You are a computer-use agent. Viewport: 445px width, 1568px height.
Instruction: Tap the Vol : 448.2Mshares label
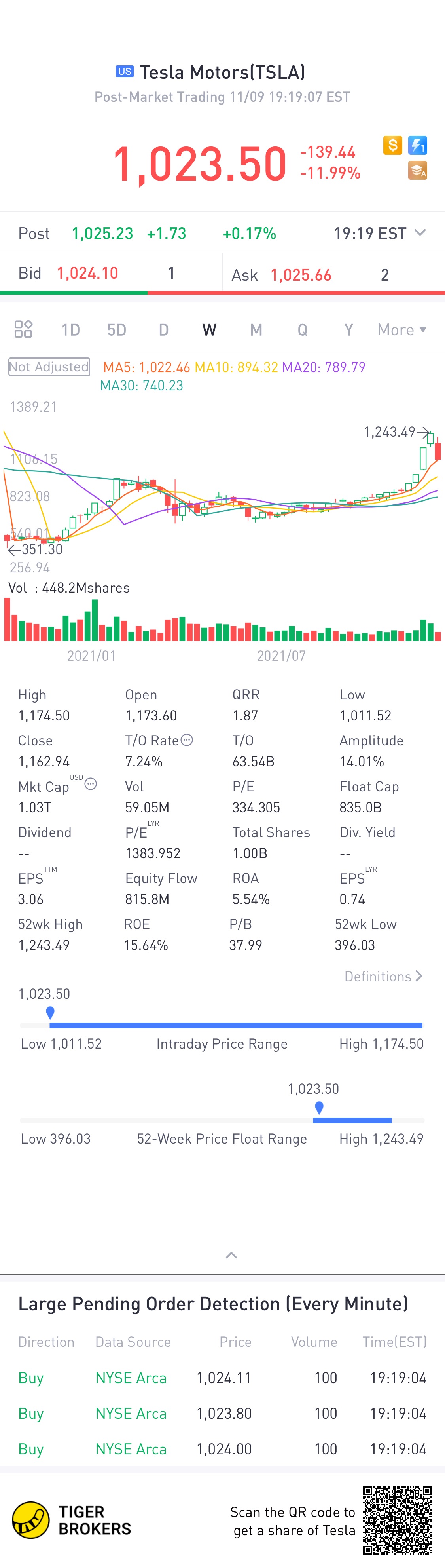[69, 587]
